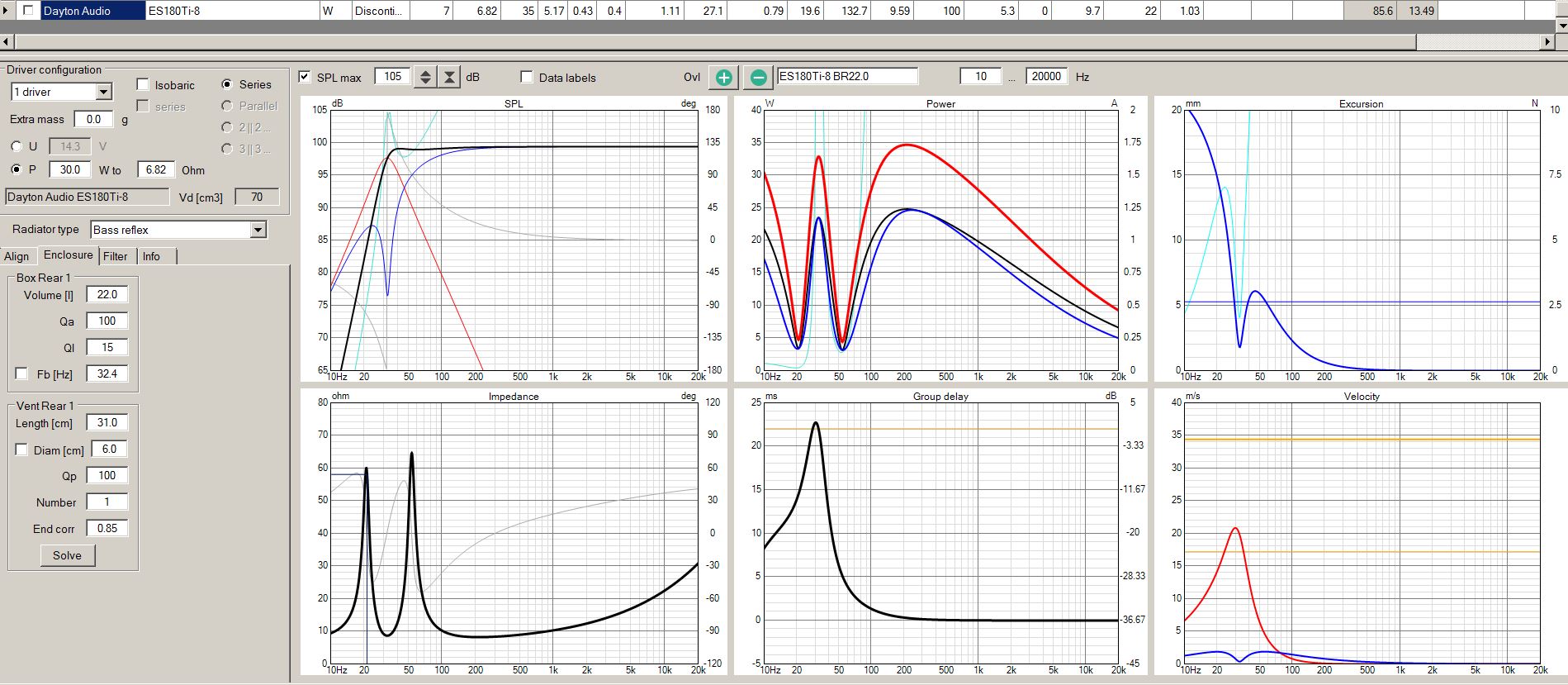Open the 1 driver count dropdown
The image size is (1568, 685).
point(103,92)
